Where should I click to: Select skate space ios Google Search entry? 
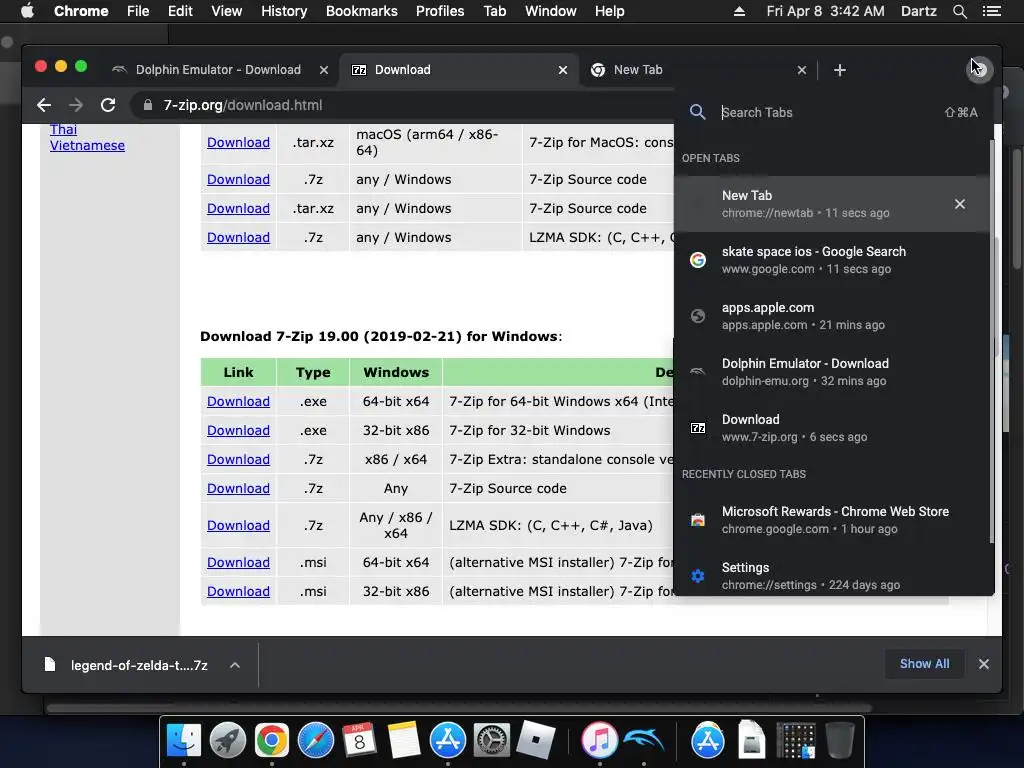(832, 260)
